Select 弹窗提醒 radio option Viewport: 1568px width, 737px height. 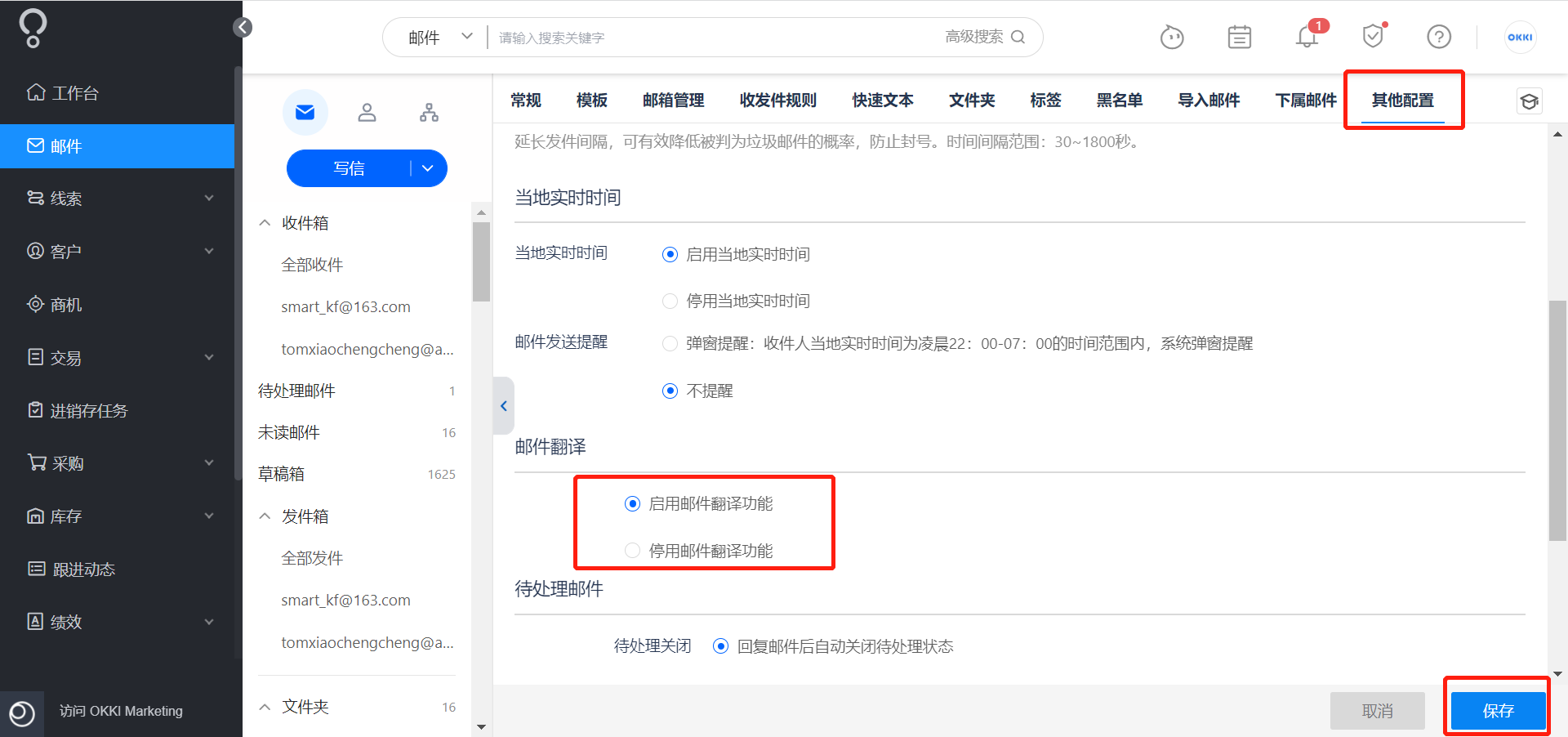point(670,343)
